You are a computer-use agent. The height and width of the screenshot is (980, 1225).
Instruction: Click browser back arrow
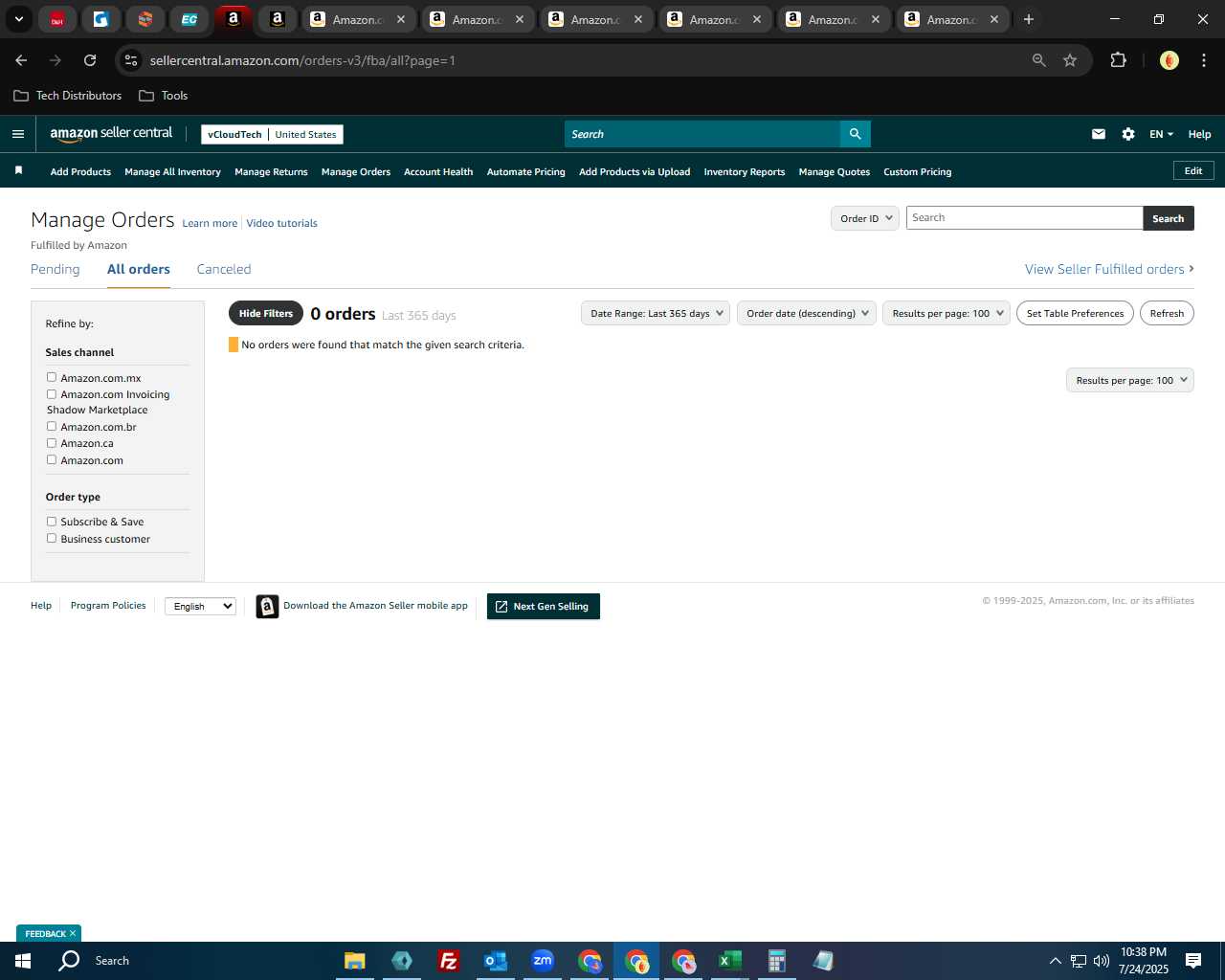tap(21, 60)
